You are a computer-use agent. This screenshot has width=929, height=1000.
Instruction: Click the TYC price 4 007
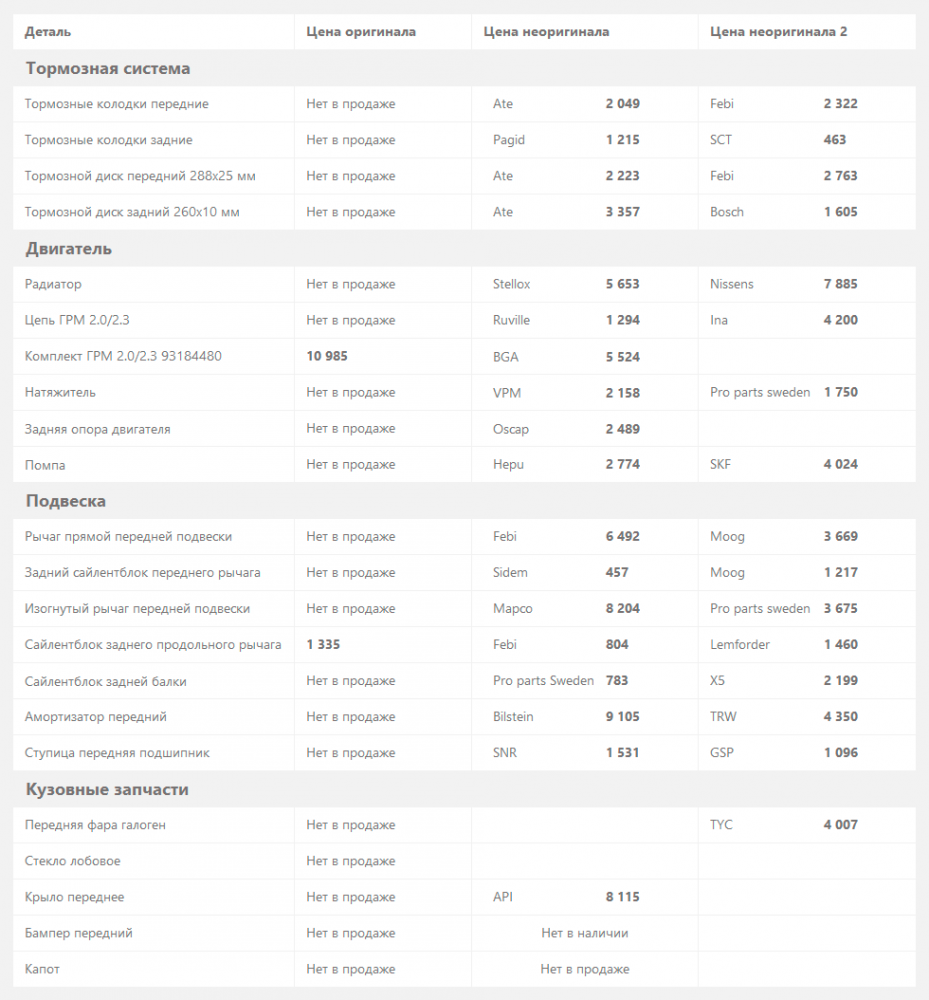840,825
